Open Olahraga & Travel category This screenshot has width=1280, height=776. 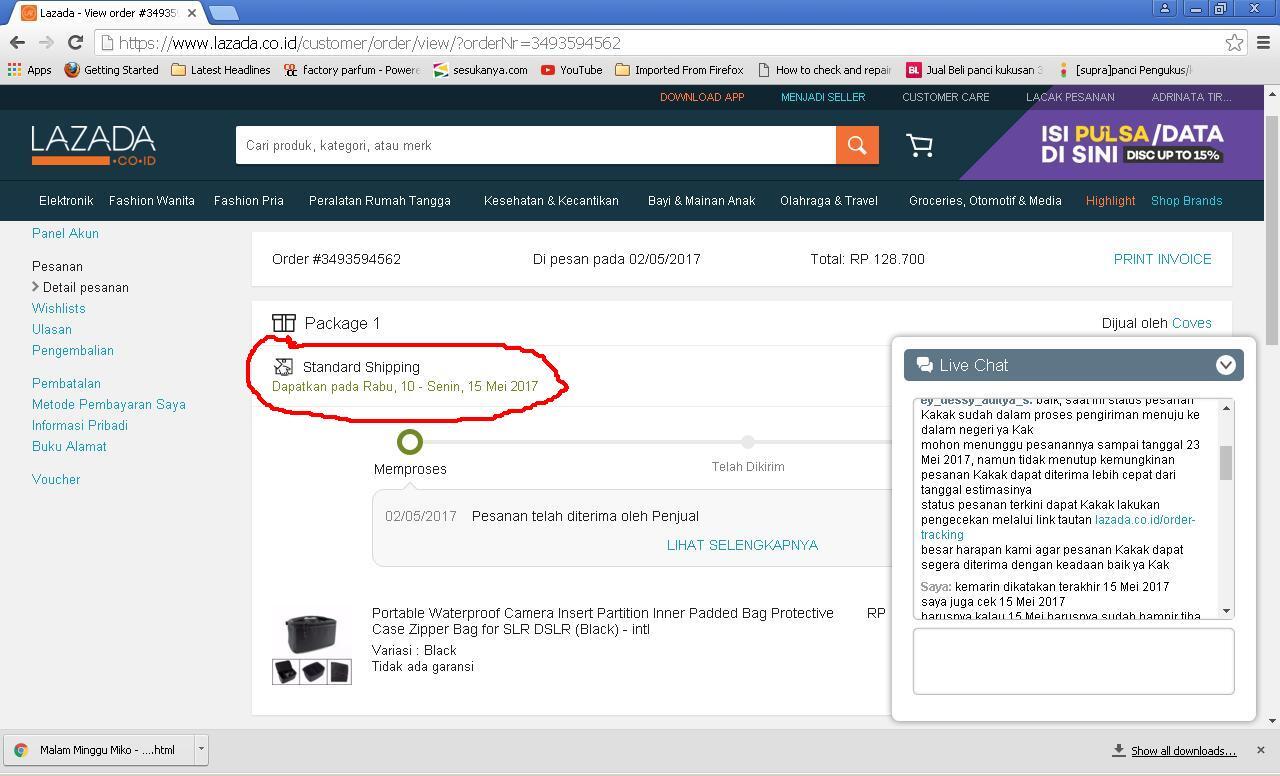point(829,201)
